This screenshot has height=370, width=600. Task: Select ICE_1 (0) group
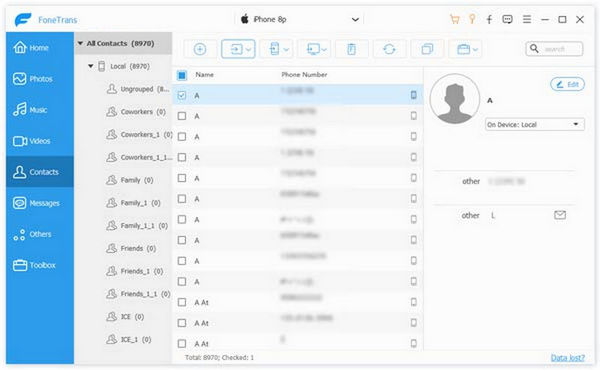coord(129,339)
